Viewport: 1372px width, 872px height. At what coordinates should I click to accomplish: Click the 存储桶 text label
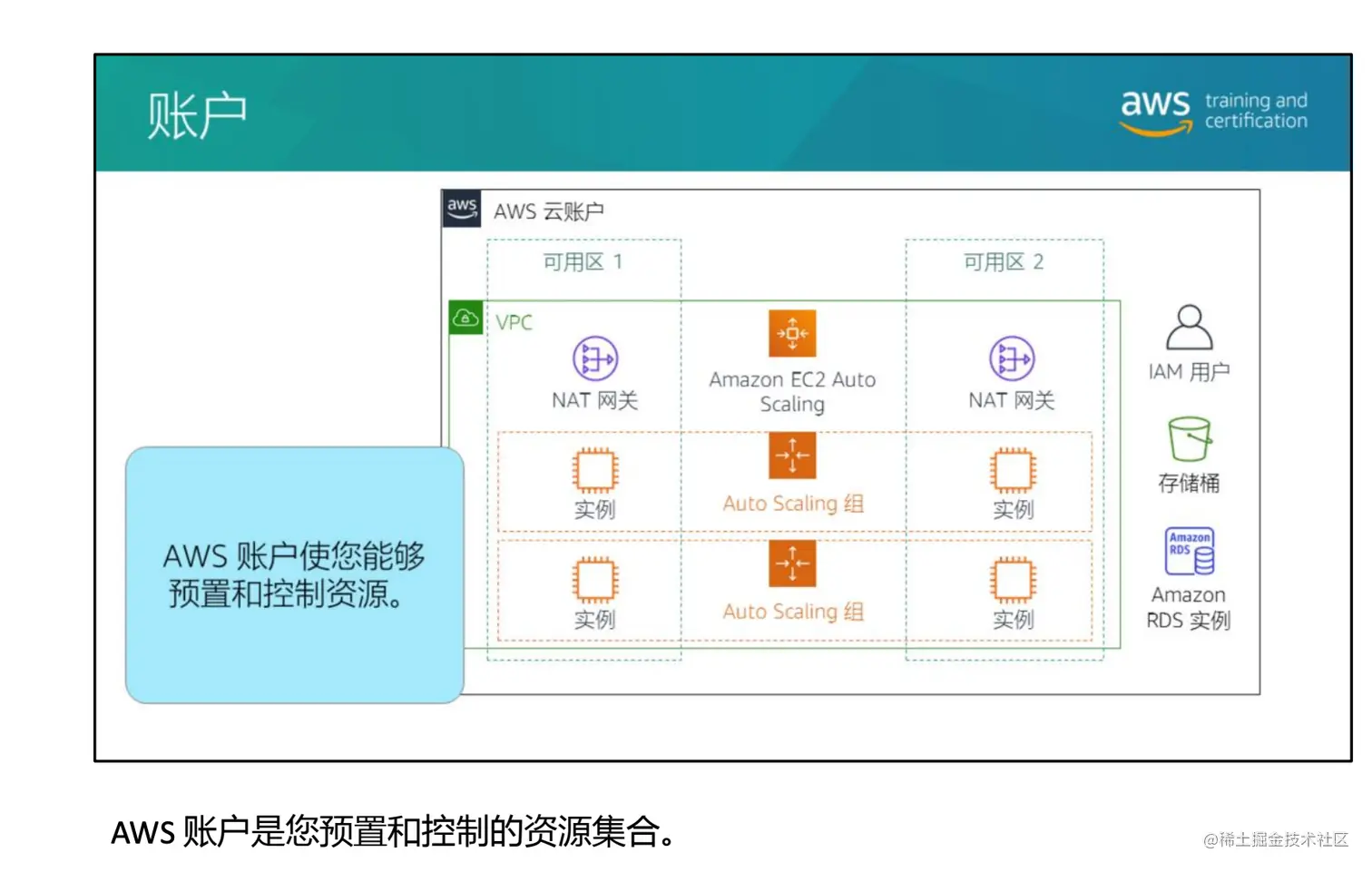(1189, 483)
